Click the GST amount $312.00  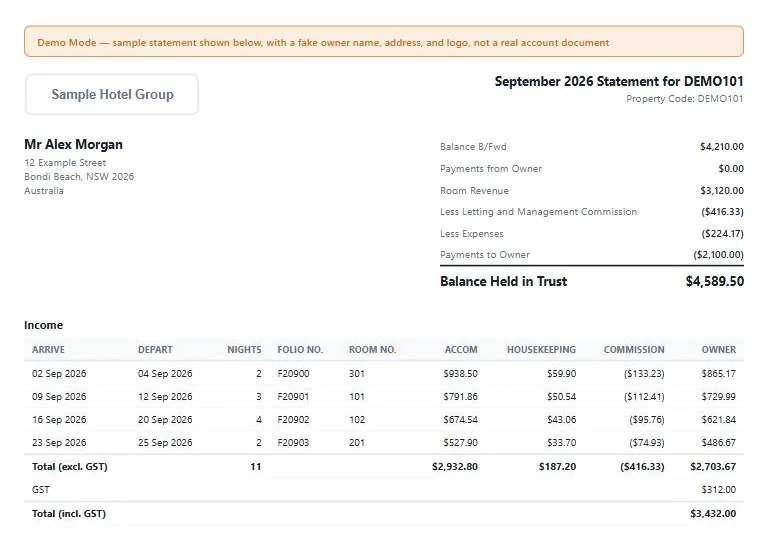tap(719, 490)
